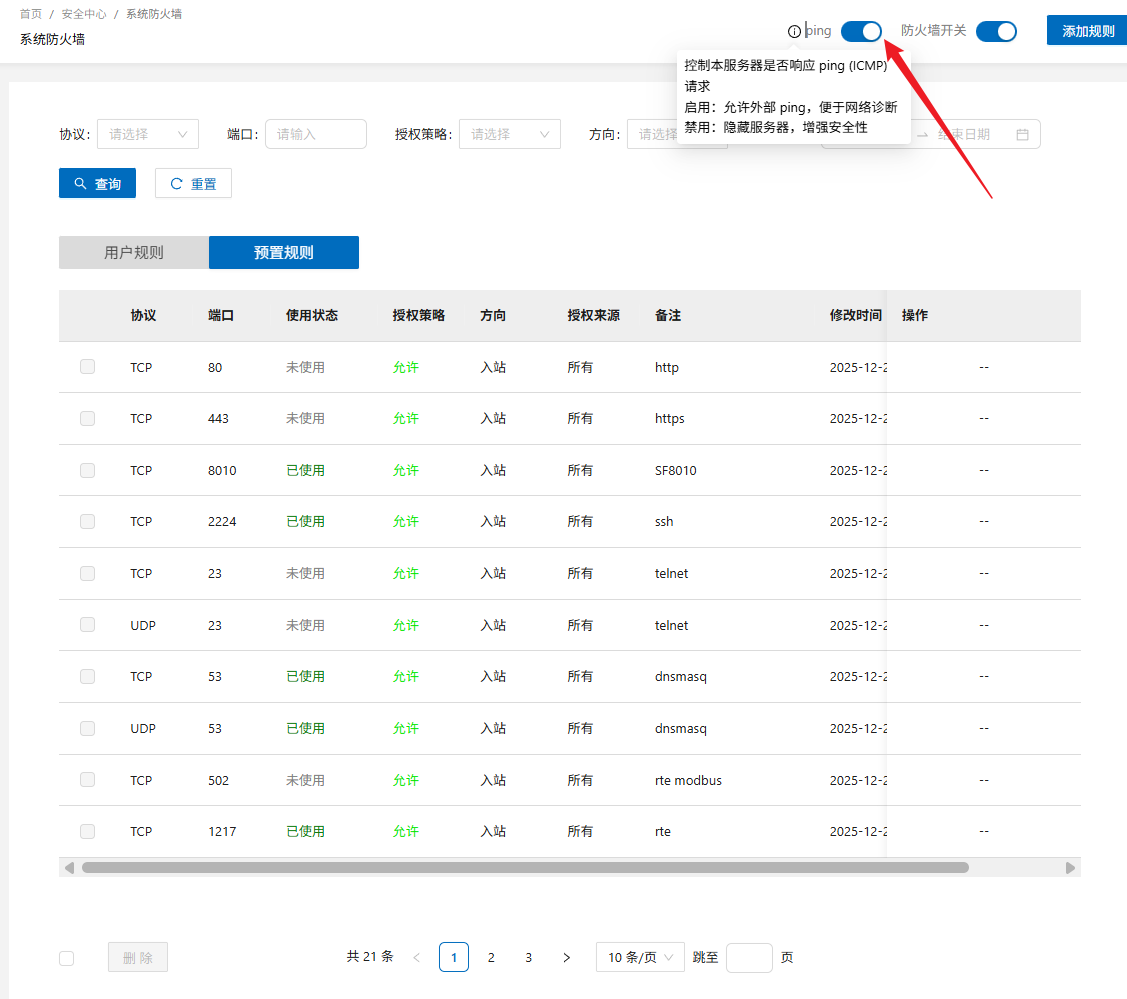Go to next page with right chevron
The height and width of the screenshot is (999, 1127).
click(x=567, y=957)
